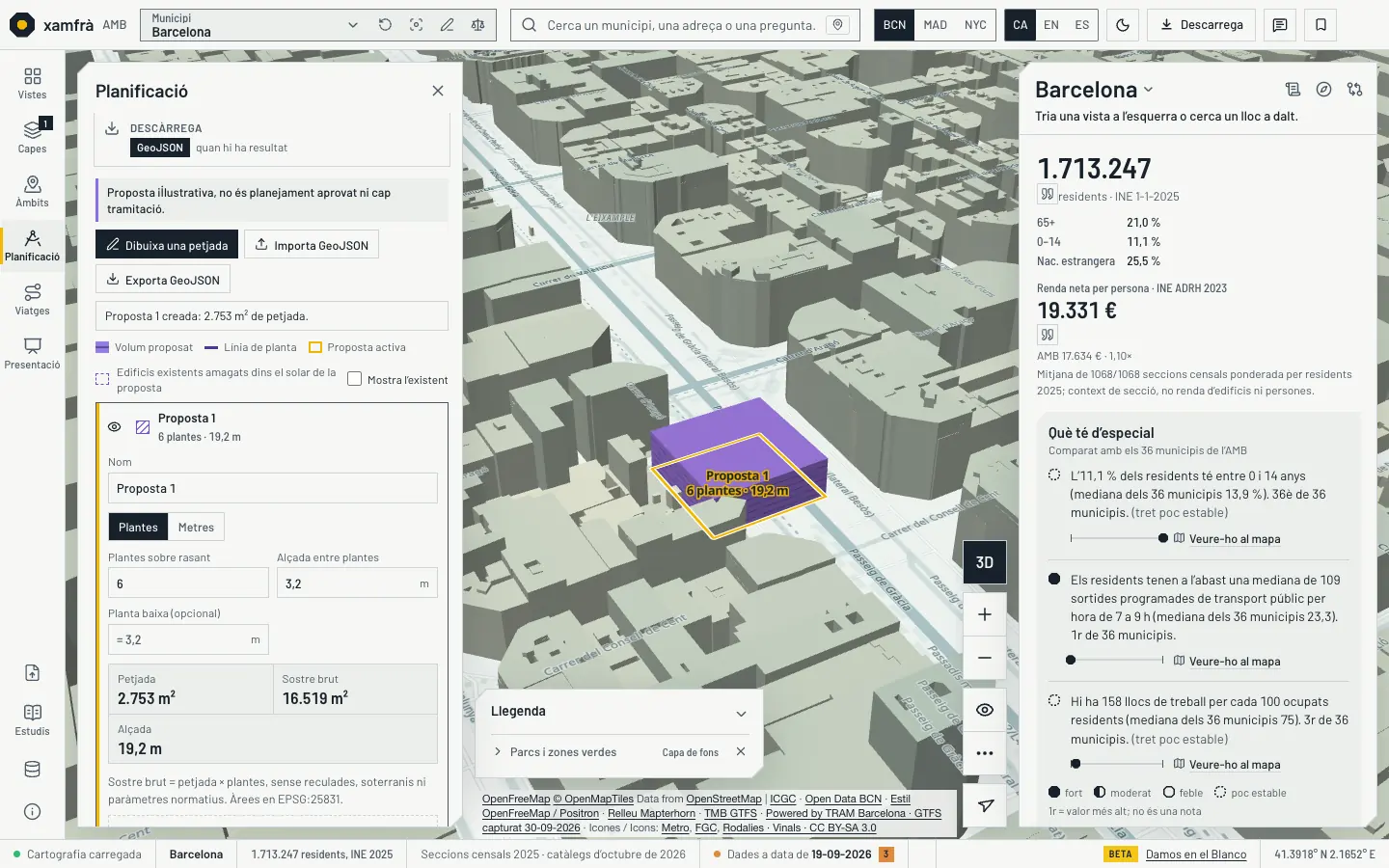The image size is (1389, 868).
Task: Open the OpenStreetMap attribution link
Action: coord(723,799)
